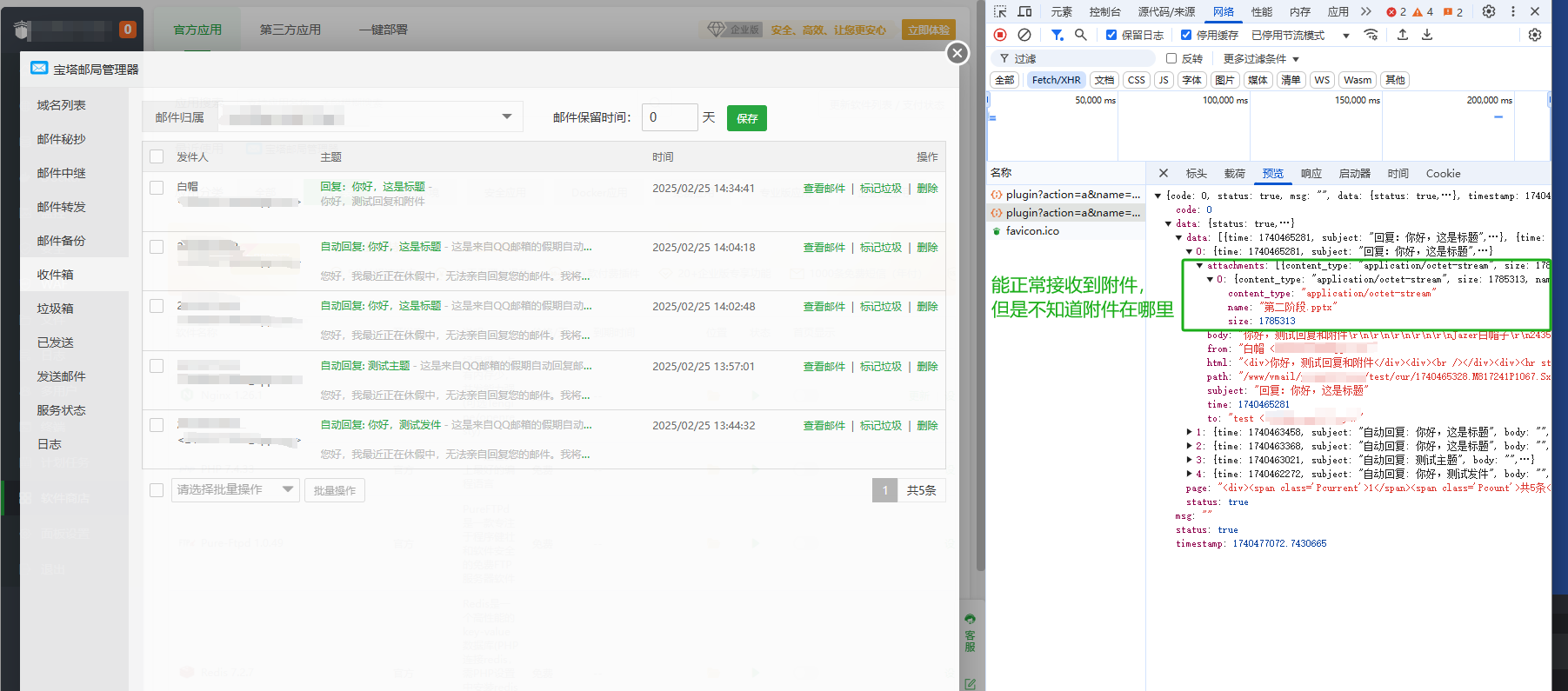Click 批量操作 button
1568x691 pixels.
(335, 490)
